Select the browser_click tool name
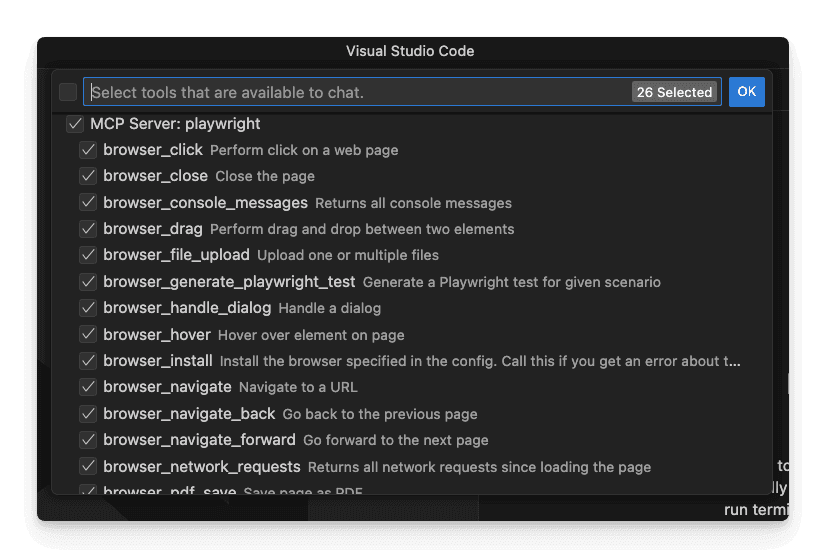826x558 pixels. point(153,150)
